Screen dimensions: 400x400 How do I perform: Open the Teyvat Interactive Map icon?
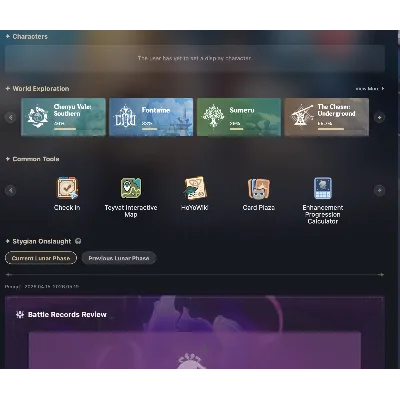coord(131,188)
